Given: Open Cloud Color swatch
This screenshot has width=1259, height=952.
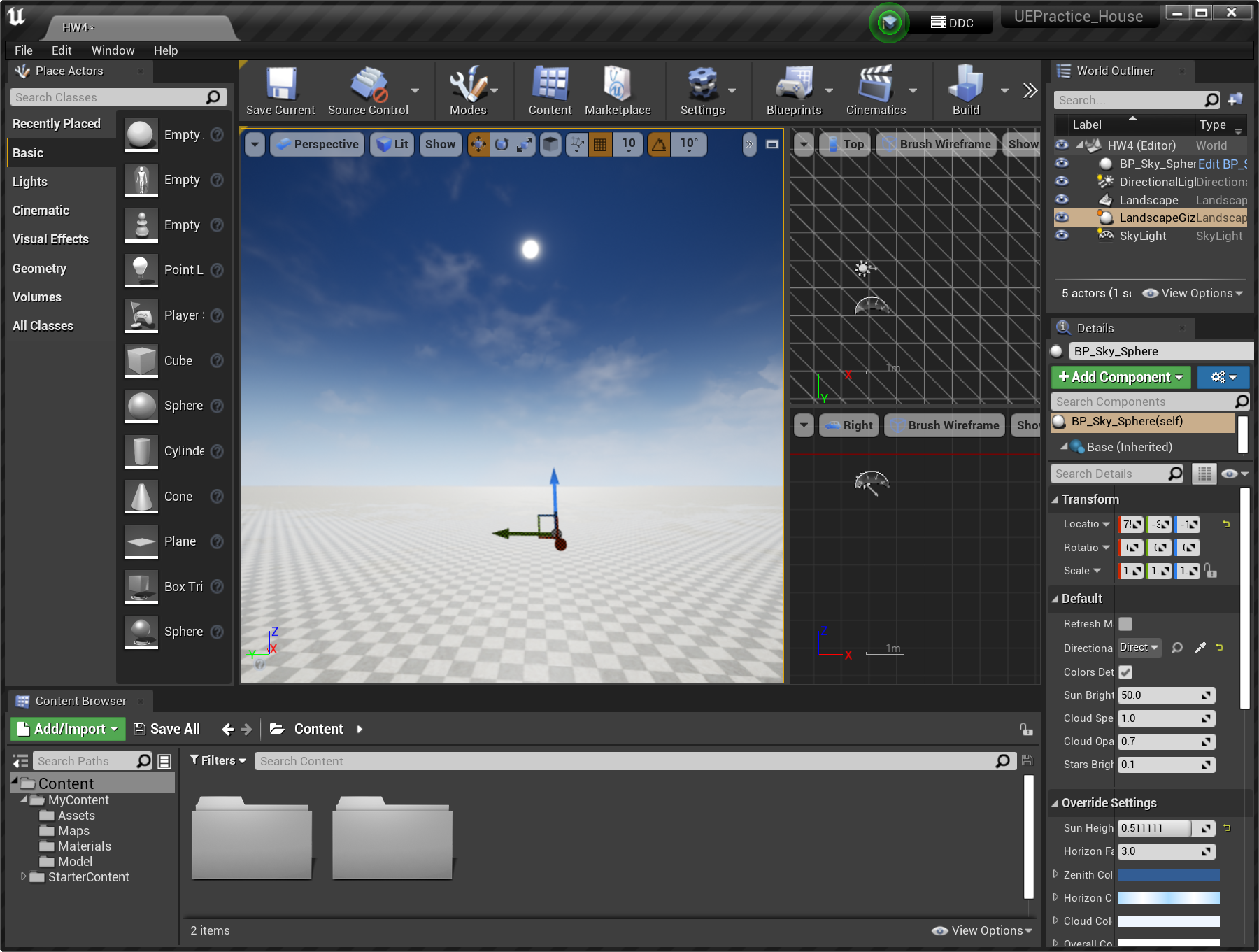Looking at the screenshot, I should coord(1168,921).
